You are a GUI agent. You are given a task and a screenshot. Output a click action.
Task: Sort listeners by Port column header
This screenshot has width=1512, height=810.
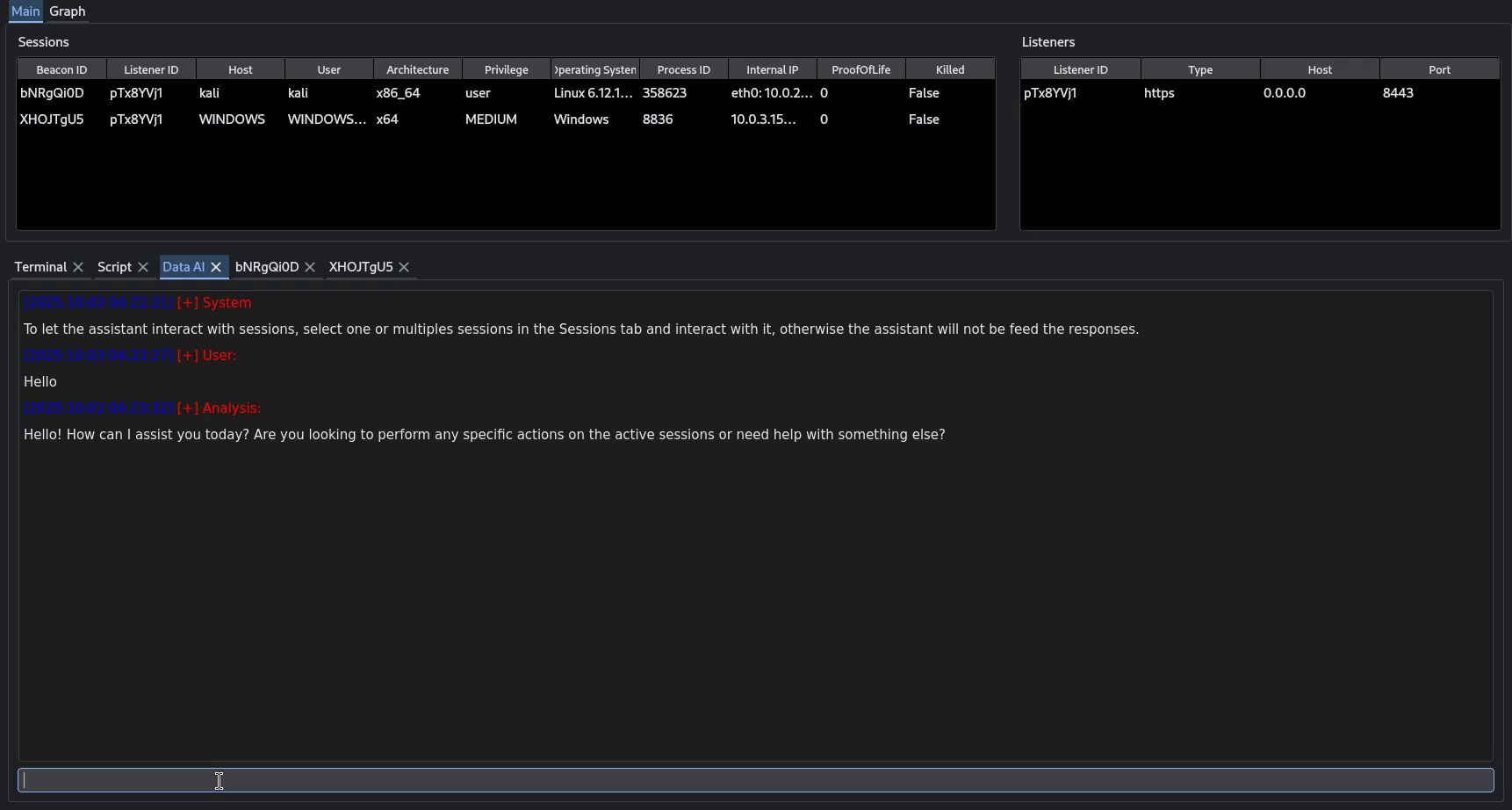coord(1439,69)
